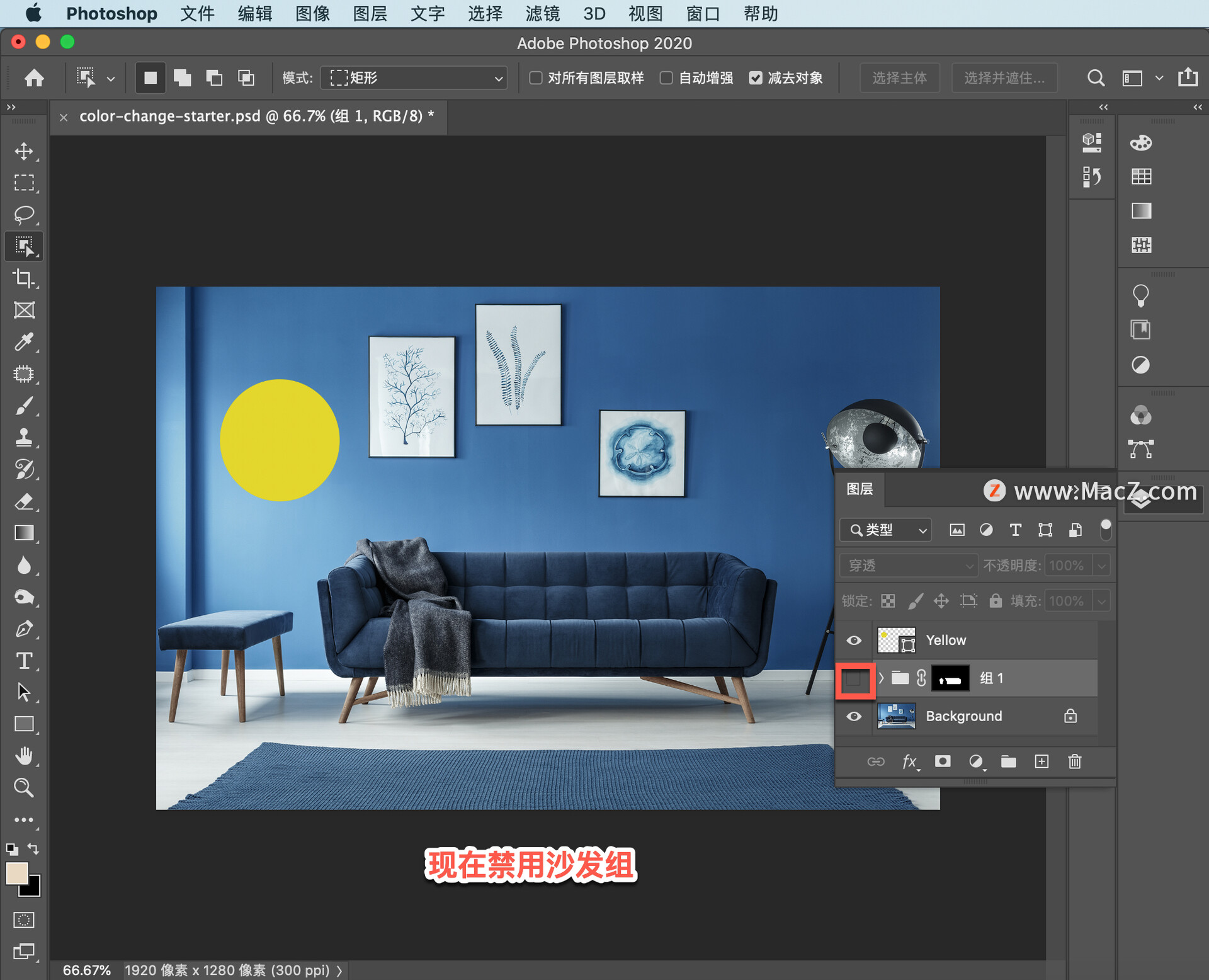Select the Blur tool
The image size is (1209, 980).
pyautogui.click(x=24, y=565)
